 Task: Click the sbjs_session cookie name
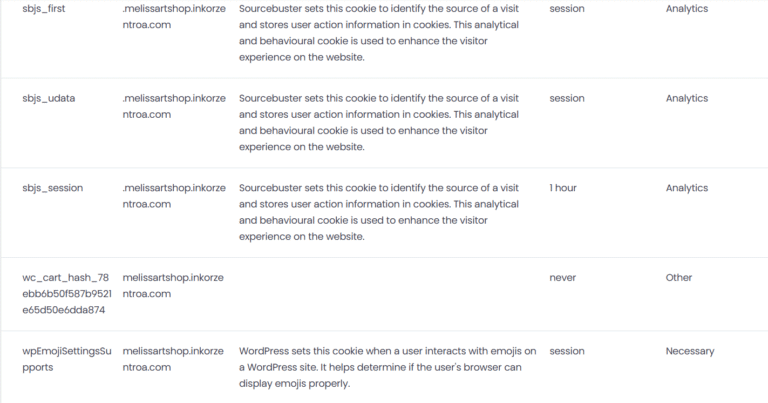[x=52, y=188]
